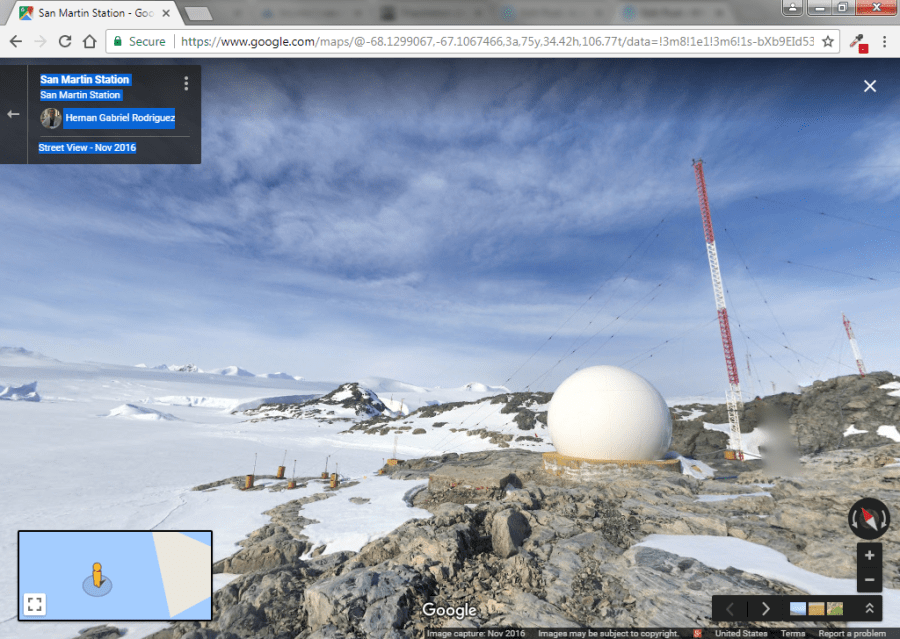Go to the next photo with the right chevron
The image size is (900, 639).
click(766, 608)
